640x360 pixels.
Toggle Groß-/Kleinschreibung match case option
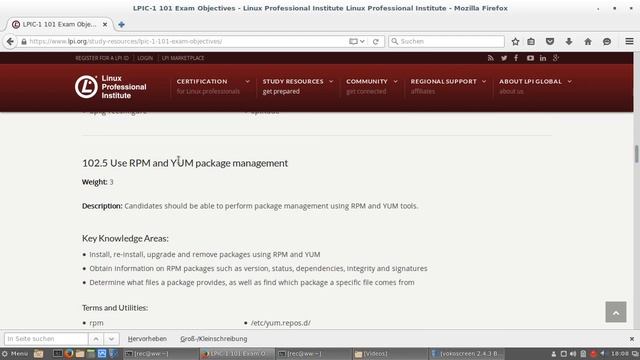[x=213, y=339]
